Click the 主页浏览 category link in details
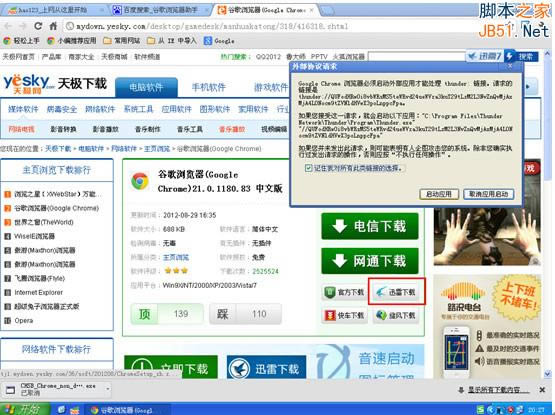The width and height of the screenshot is (555, 415). tap(176, 257)
